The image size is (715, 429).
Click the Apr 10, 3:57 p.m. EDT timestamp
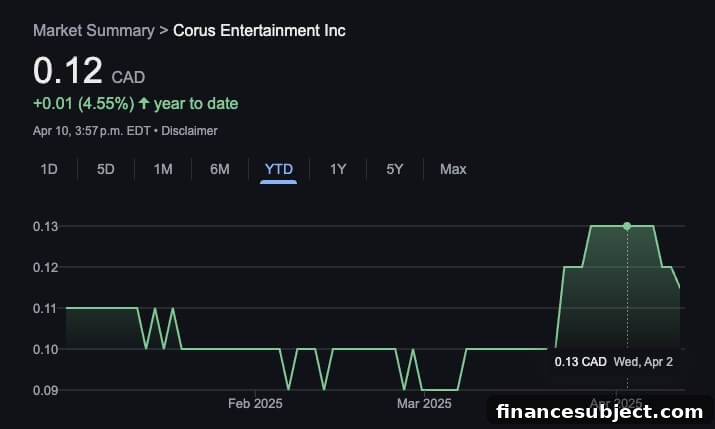tap(91, 131)
